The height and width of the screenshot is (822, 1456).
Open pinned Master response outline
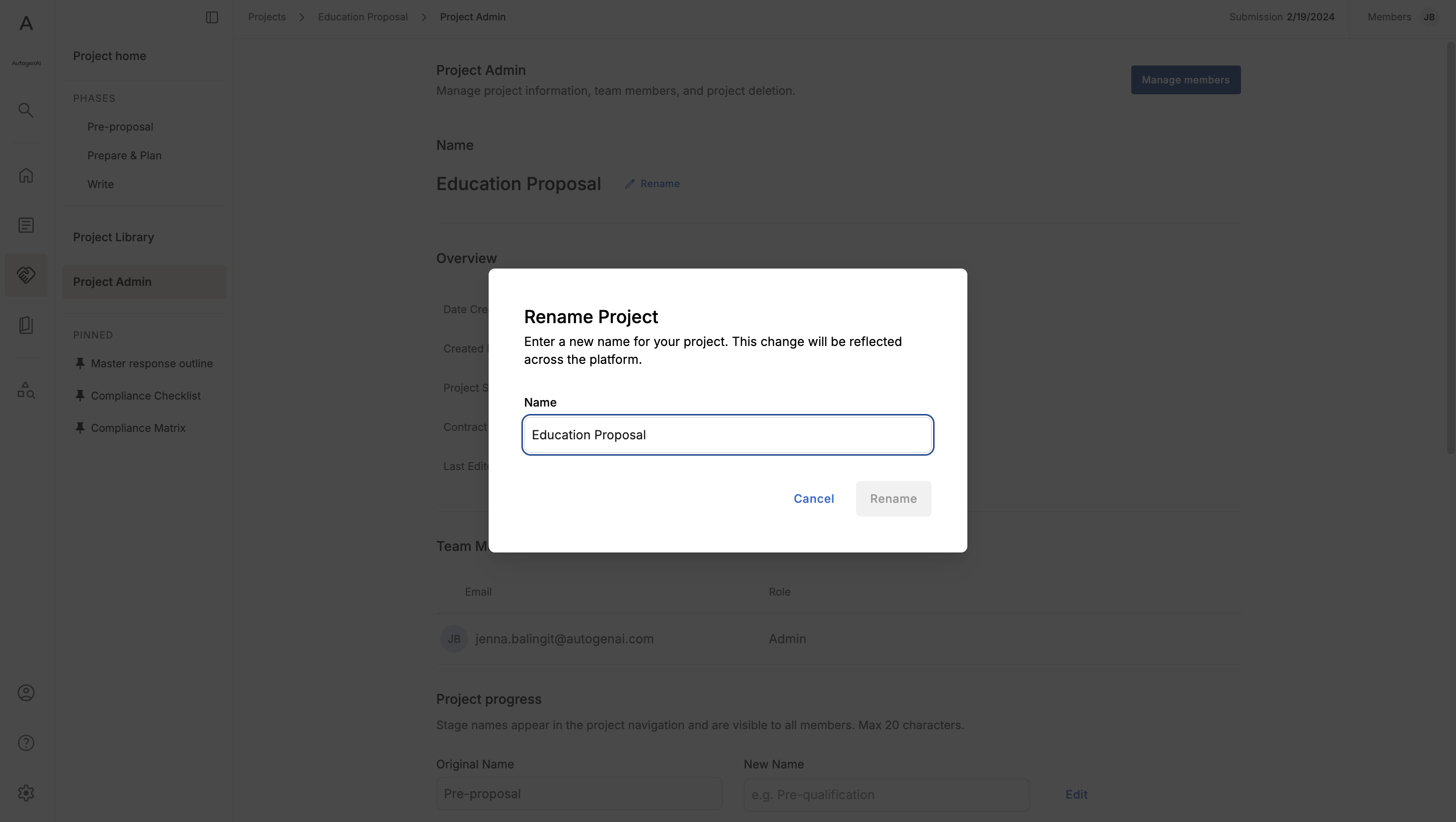(x=152, y=363)
